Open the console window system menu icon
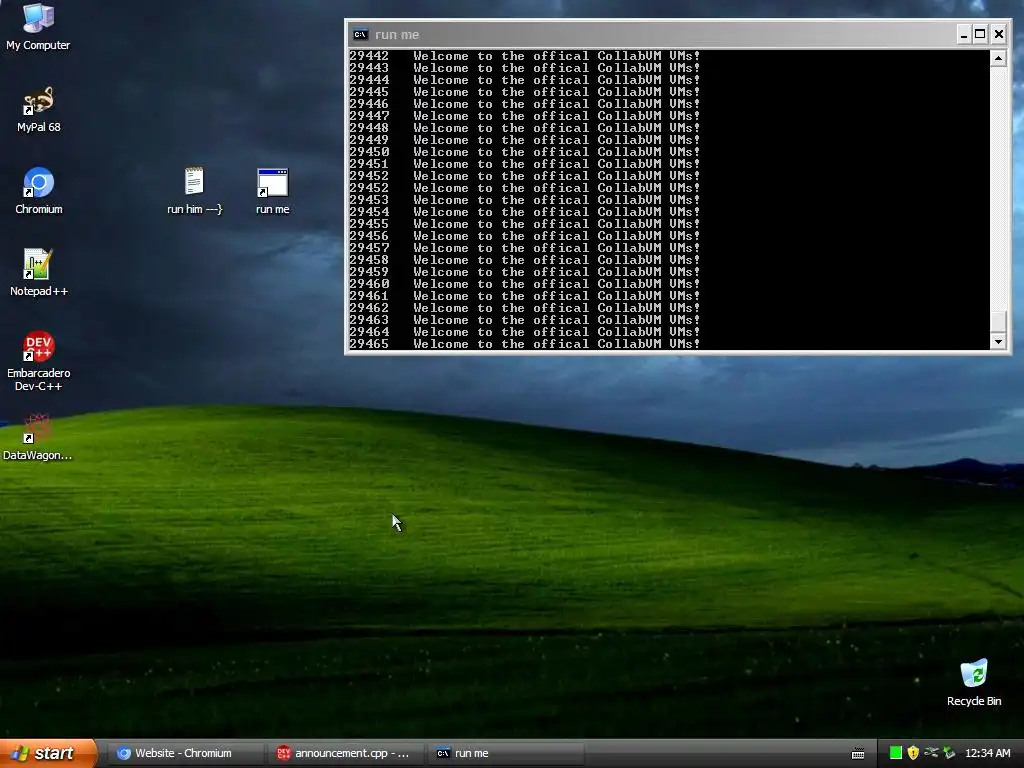 pyautogui.click(x=360, y=35)
